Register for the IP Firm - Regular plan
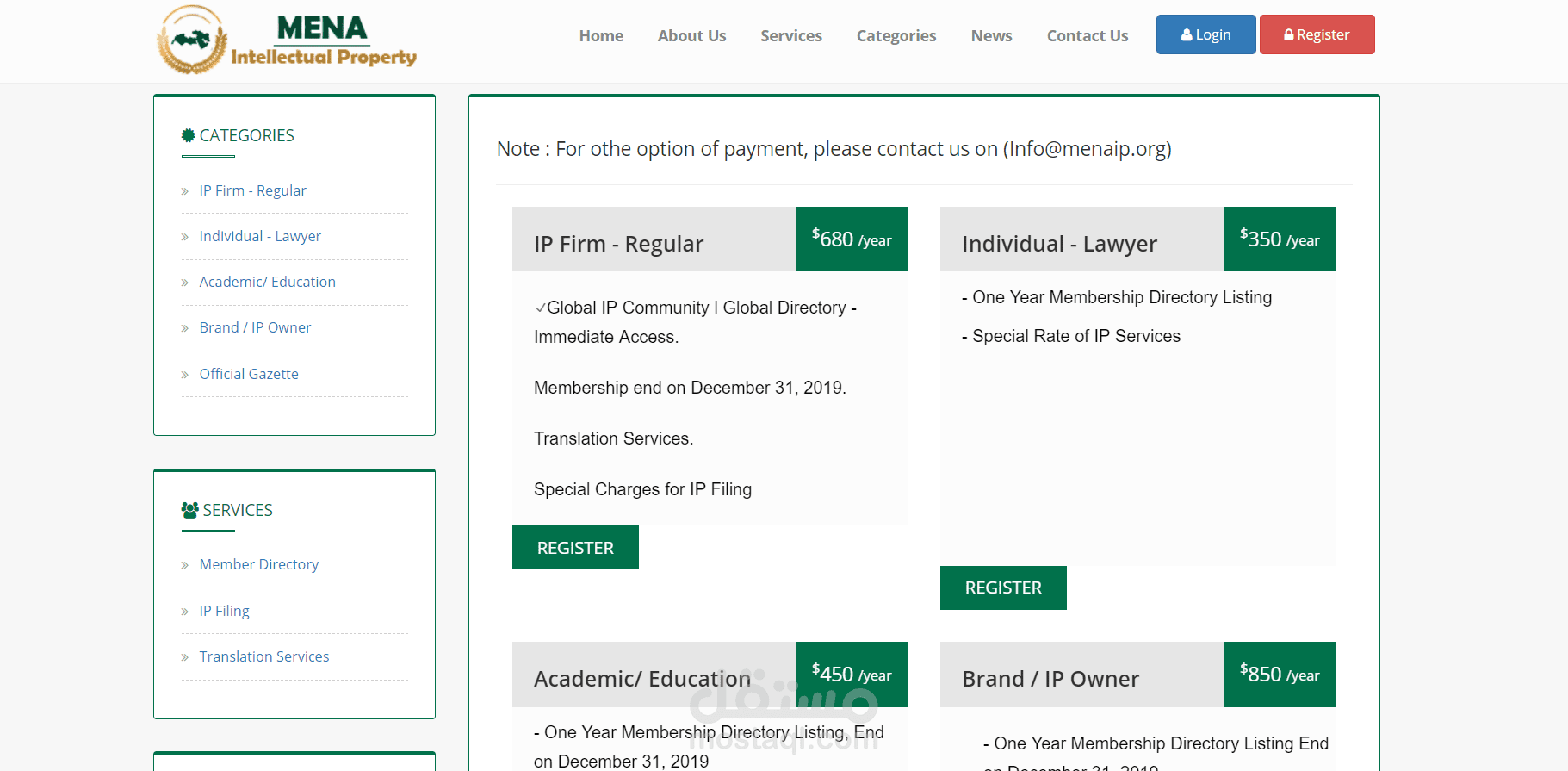 pos(575,548)
